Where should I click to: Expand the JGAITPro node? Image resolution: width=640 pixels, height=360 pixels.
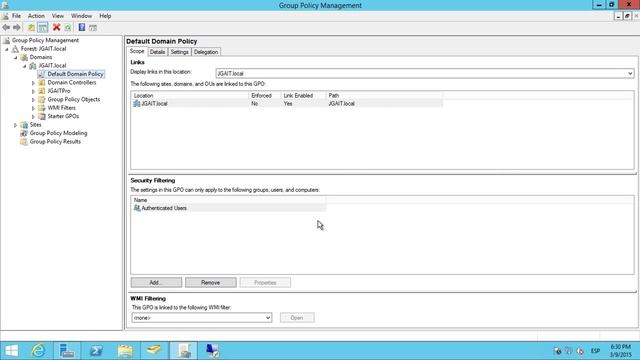[33, 91]
